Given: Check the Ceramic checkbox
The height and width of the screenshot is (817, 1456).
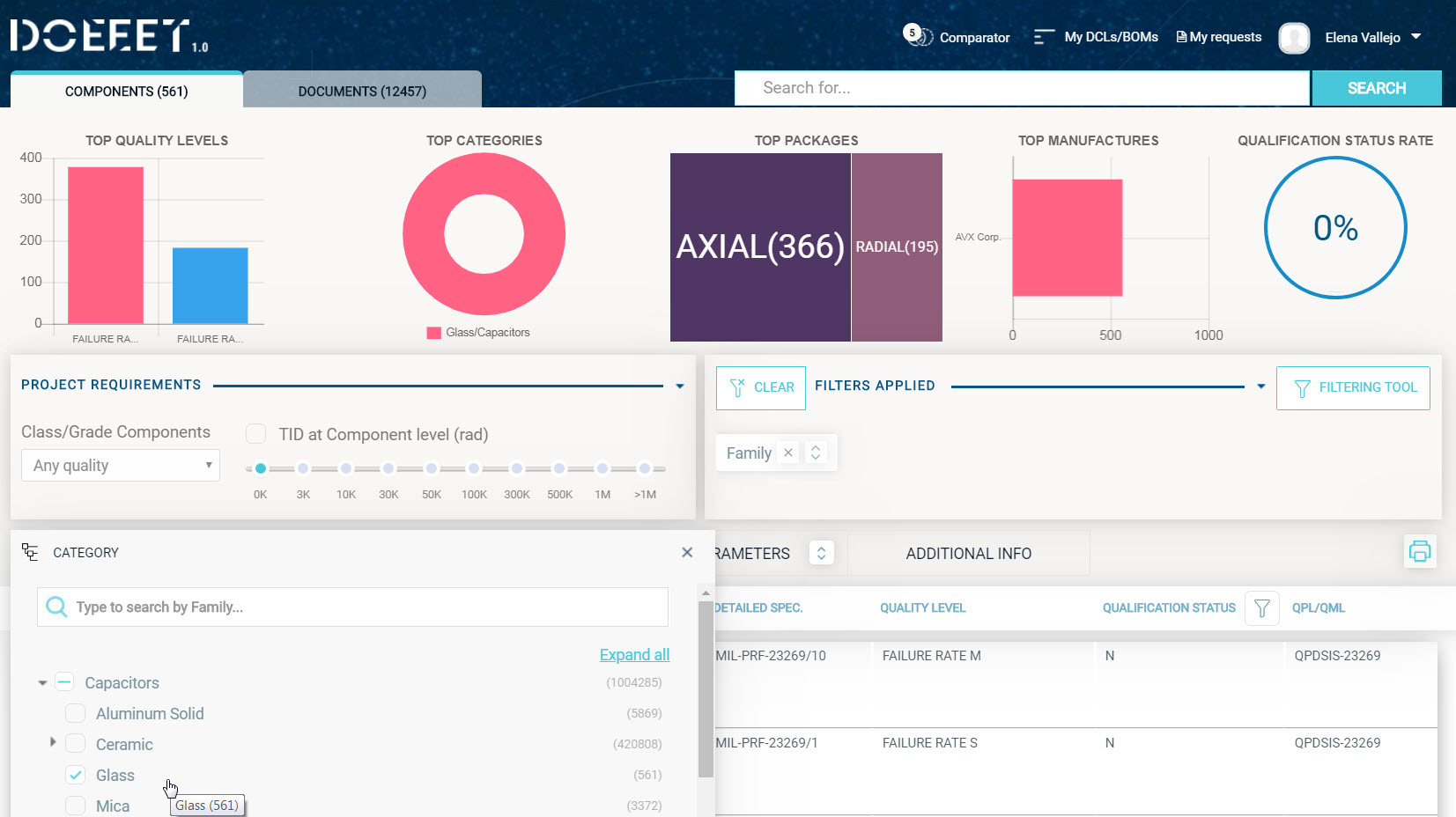Looking at the screenshot, I should [76, 744].
